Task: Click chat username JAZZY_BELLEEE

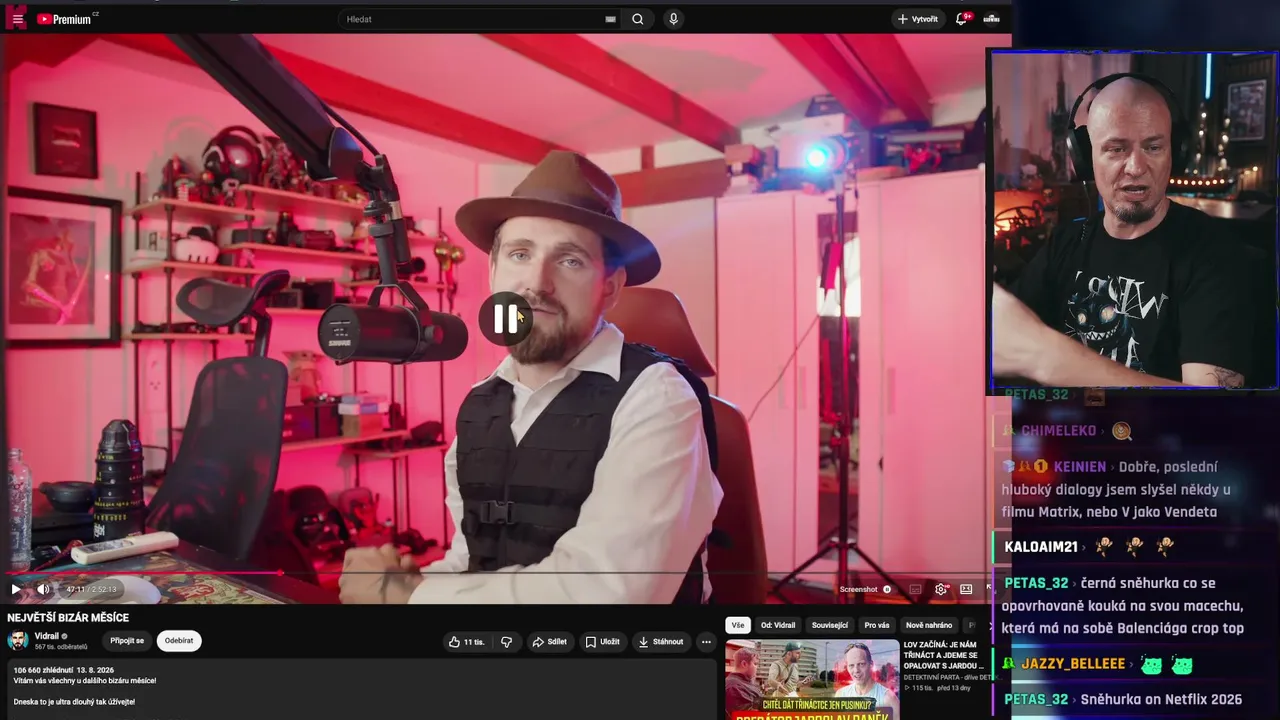Action: [1073, 664]
